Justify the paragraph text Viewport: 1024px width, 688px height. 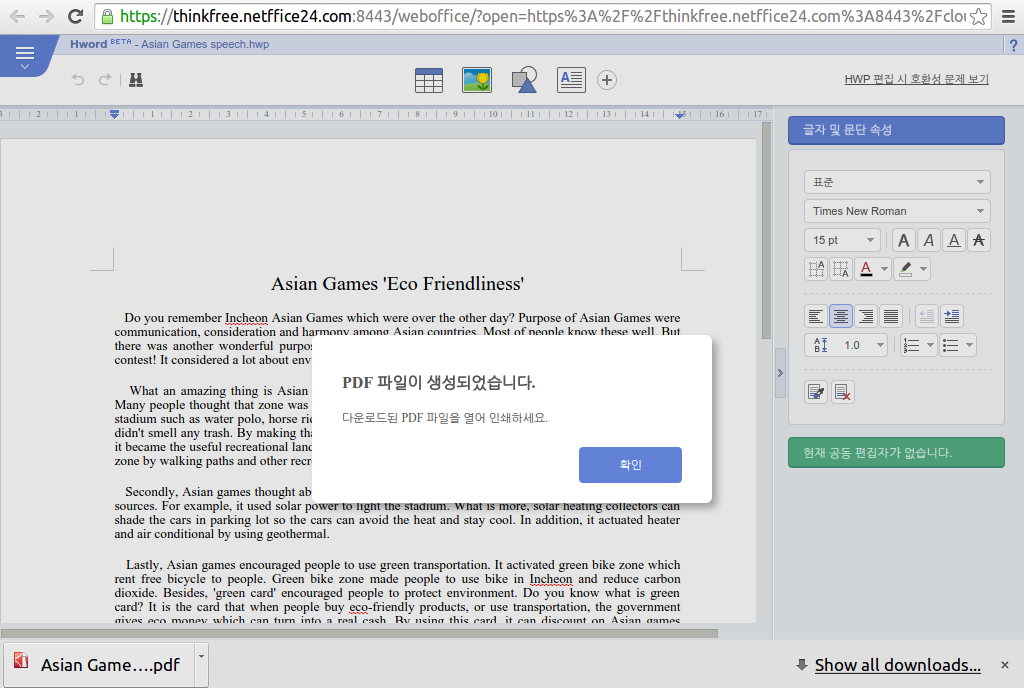point(891,317)
